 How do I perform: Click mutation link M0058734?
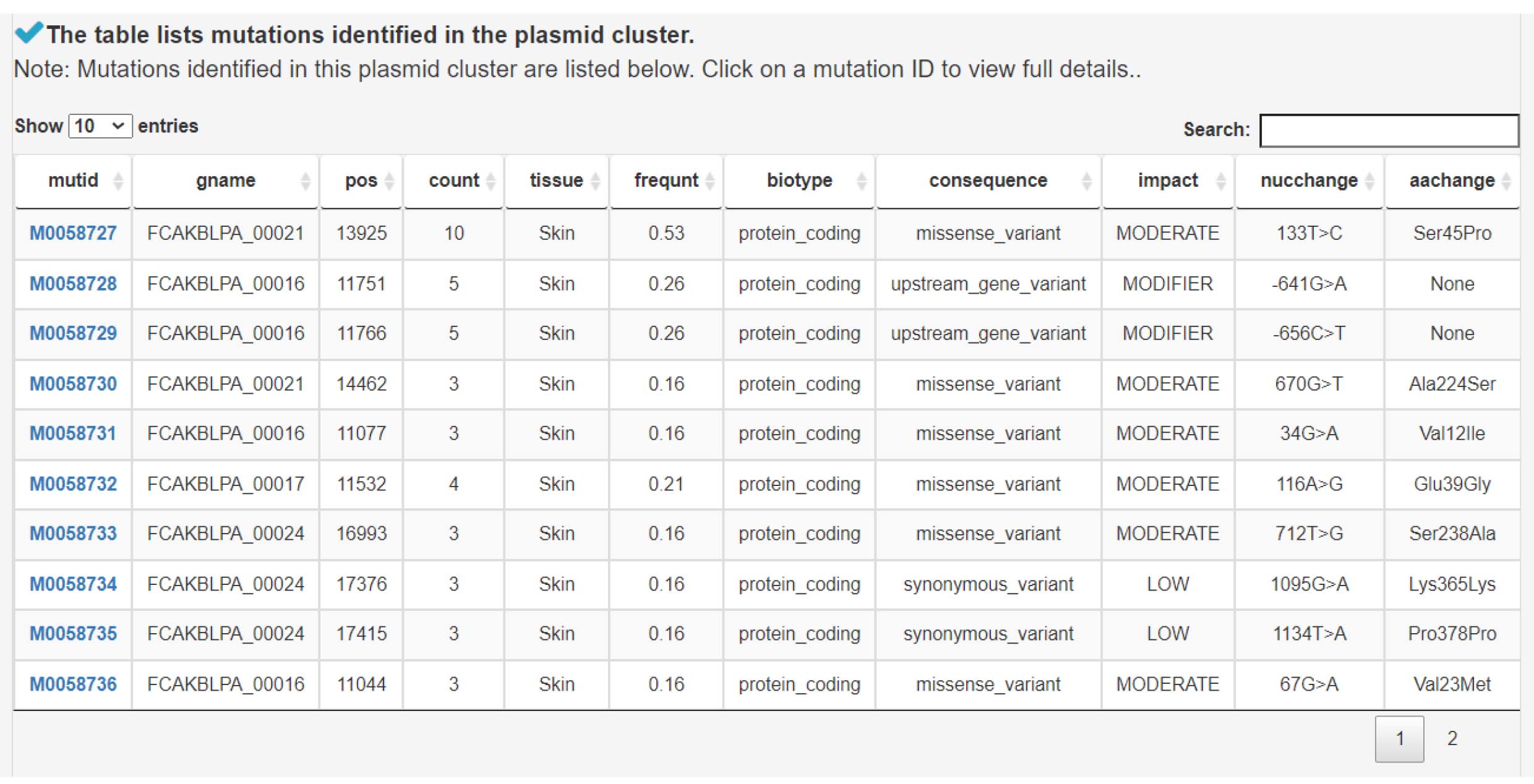coord(73,584)
